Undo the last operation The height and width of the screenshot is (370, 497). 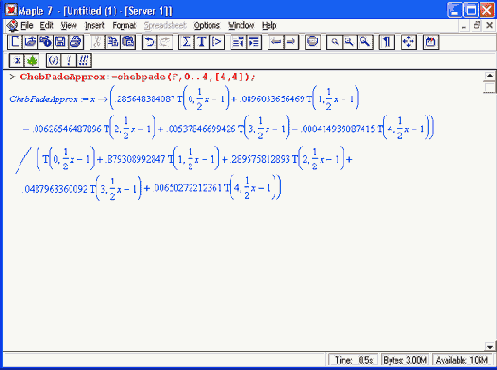tap(150, 42)
